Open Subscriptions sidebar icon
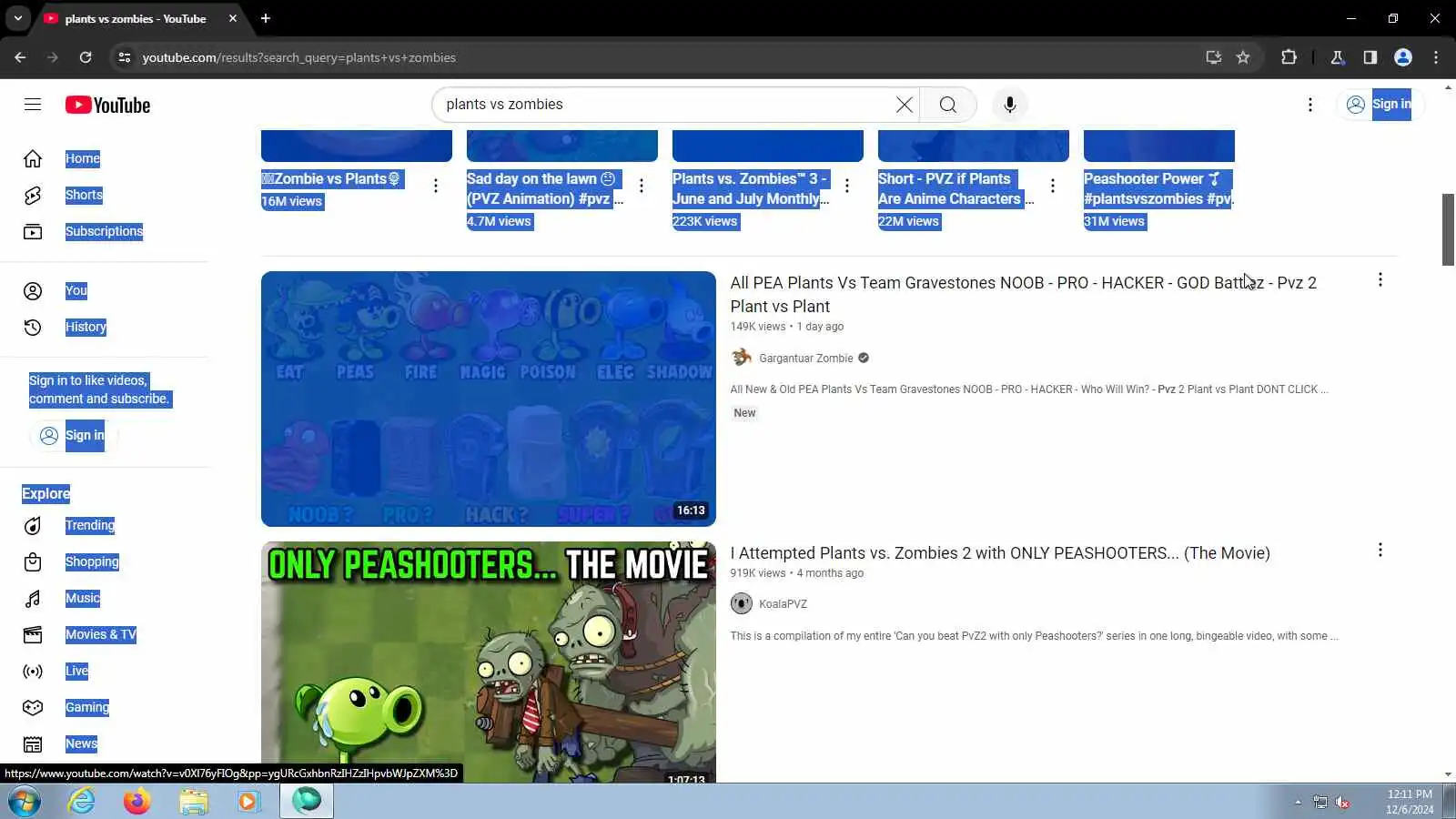The width and height of the screenshot is (1456, 819). pos(33,231)
